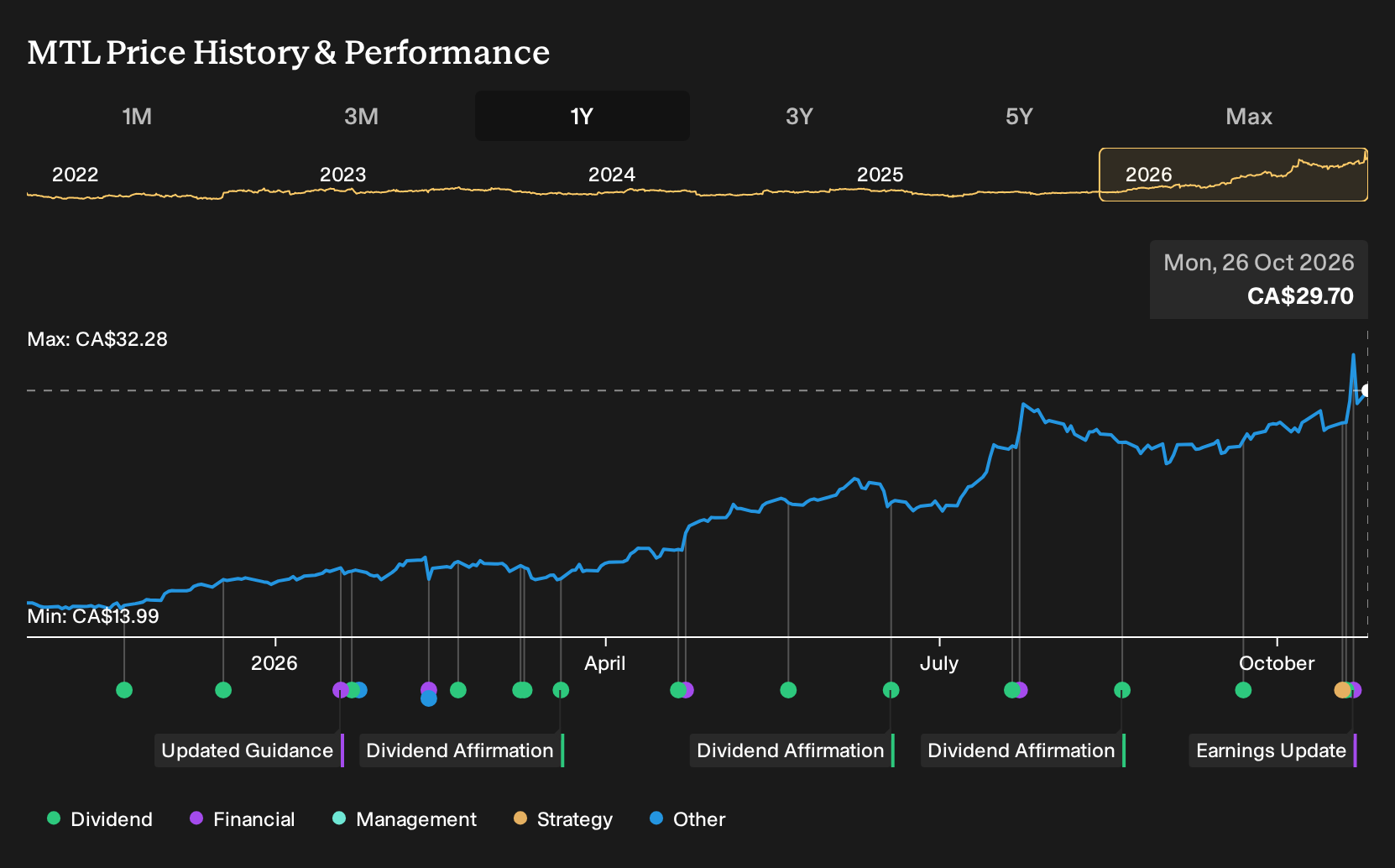Click the highlighted 2026 range selector in overview
1395x868 pixels.
tap(1233, 175)
